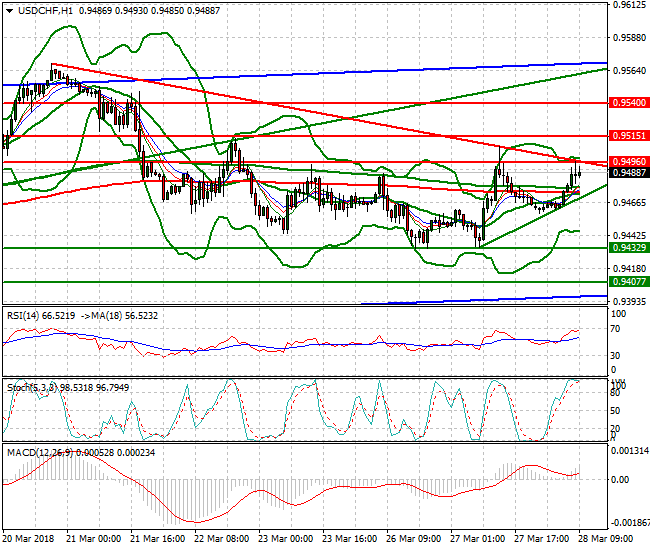Click the 0.94665 price scale value
Screen dimensions: 650x550
point(629,203)
